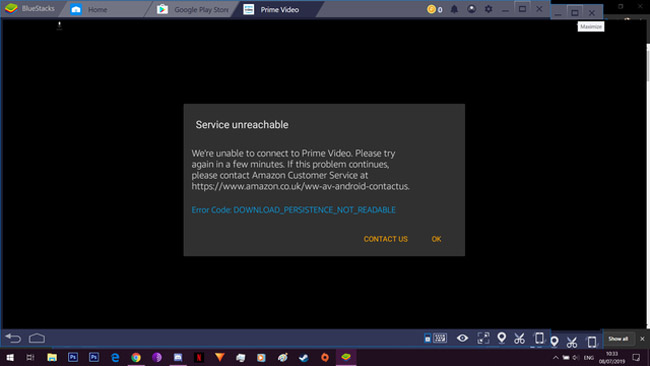The width and height of the screenshot is (650, 366).
Task: Open the BlueStacks account profile icon
Action: (471, 9)
